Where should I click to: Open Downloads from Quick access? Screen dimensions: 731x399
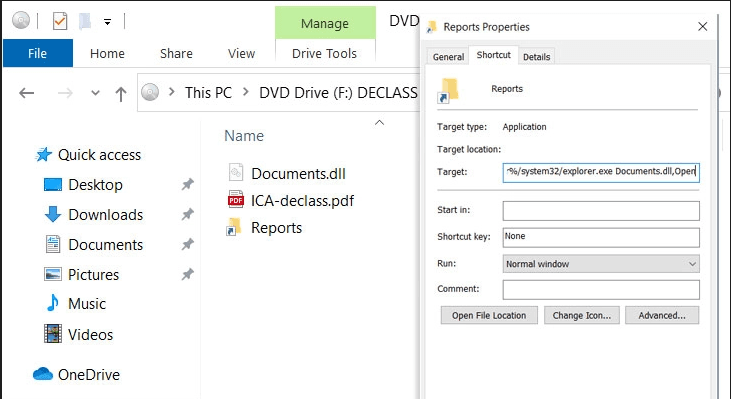(105, 214)
